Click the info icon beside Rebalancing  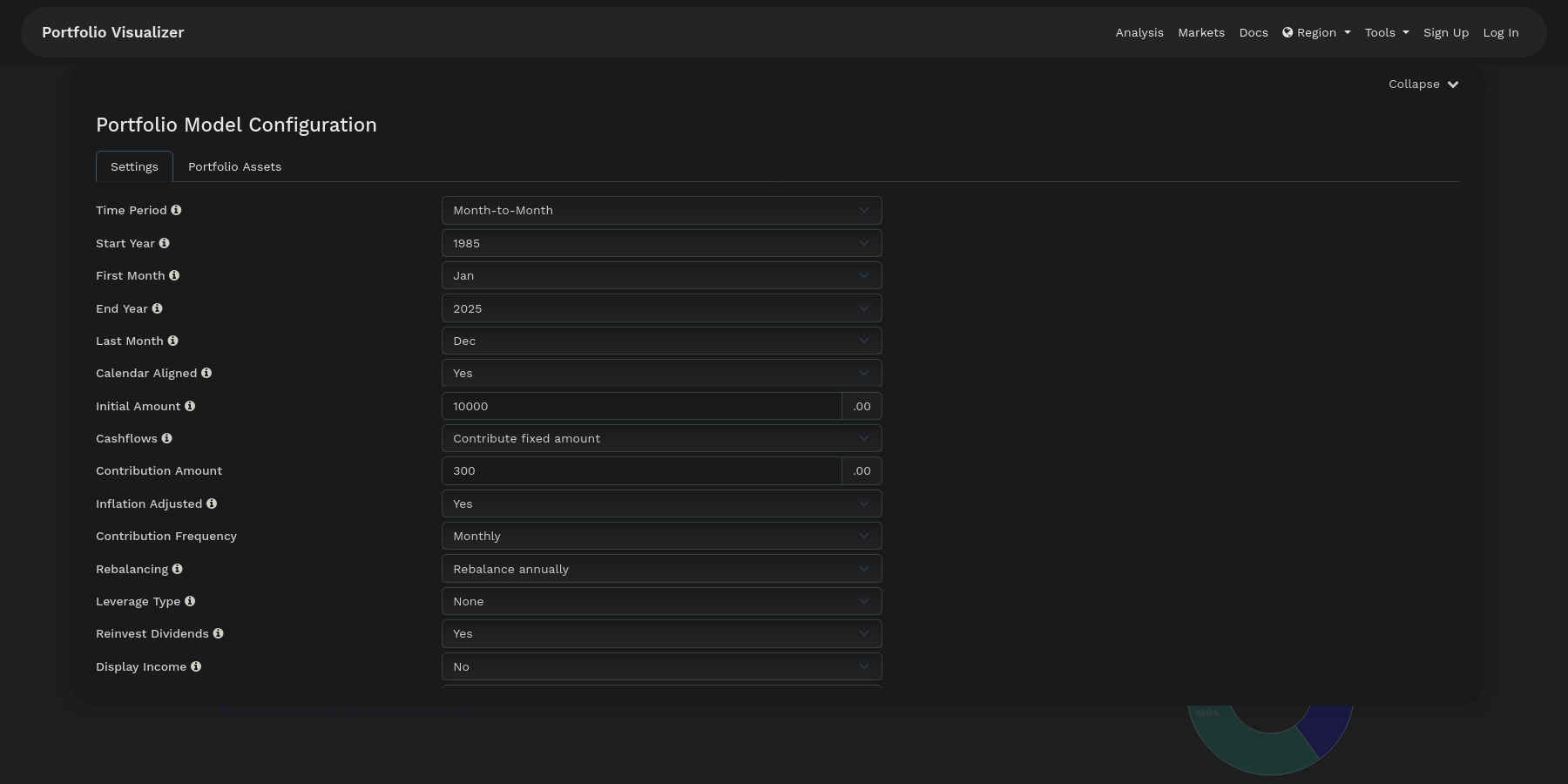pyautogui.click(x=177, y=569)
